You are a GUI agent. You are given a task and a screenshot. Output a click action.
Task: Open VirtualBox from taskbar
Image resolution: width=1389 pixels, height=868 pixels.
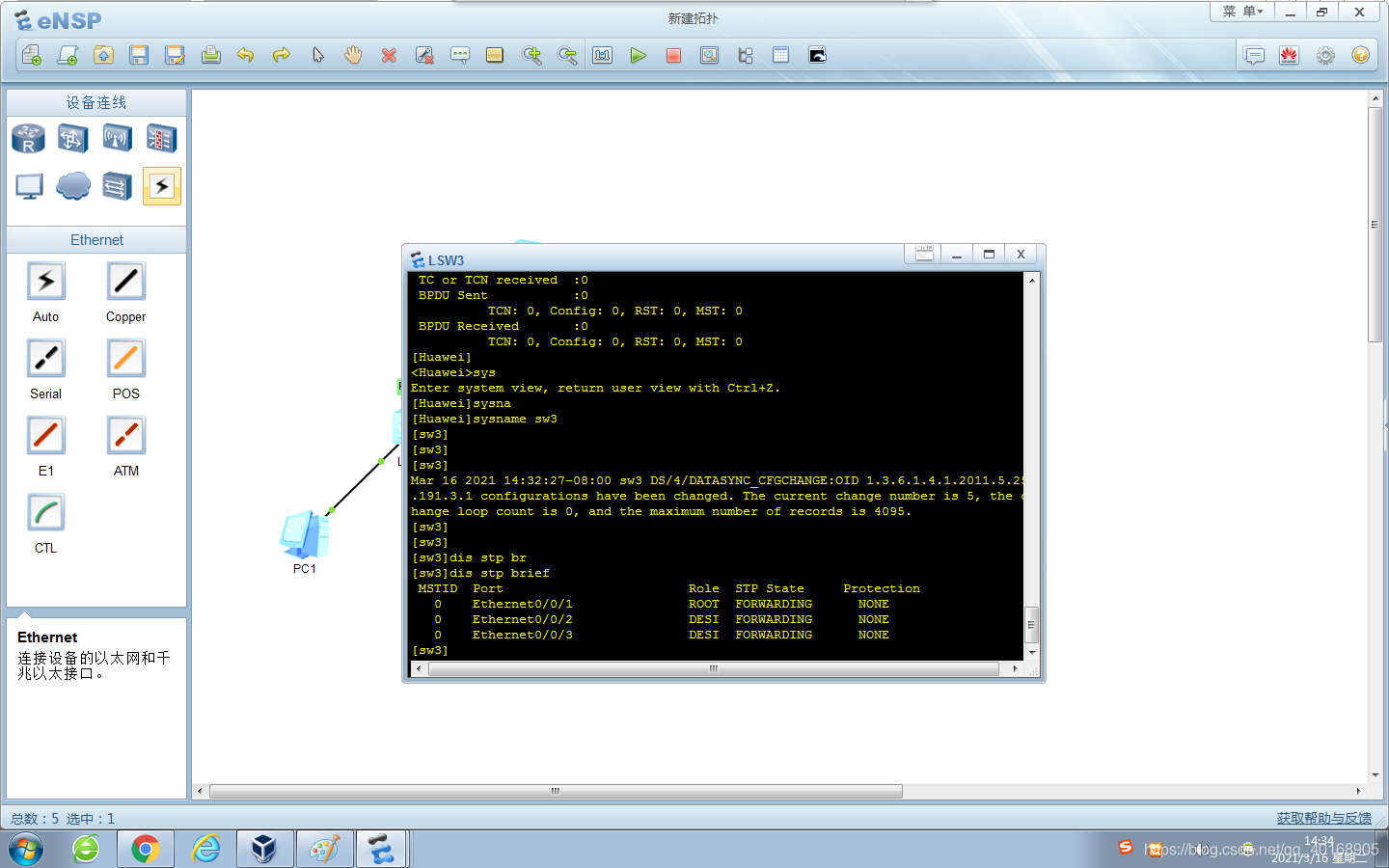tap(264, 849)
